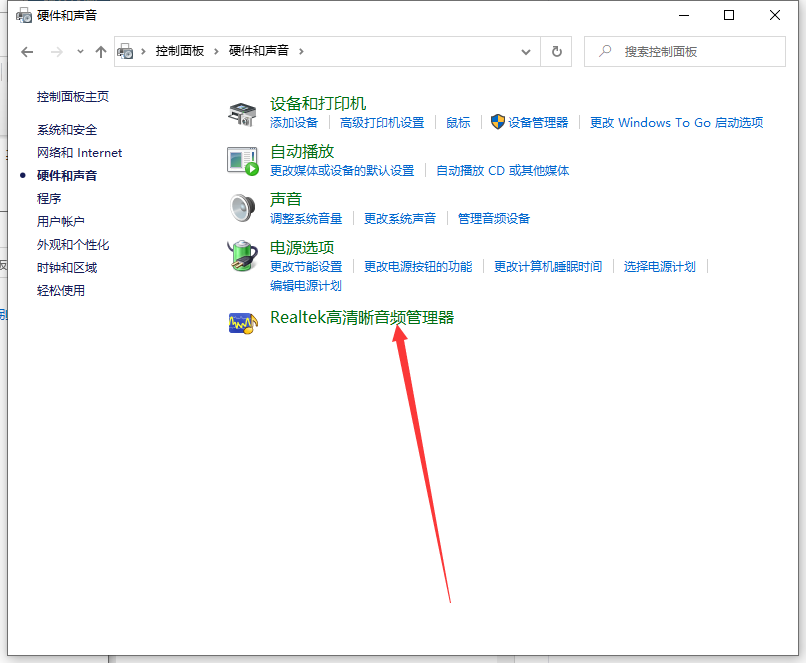
Task: Go back with the back arrow
Action: point(27,51)
